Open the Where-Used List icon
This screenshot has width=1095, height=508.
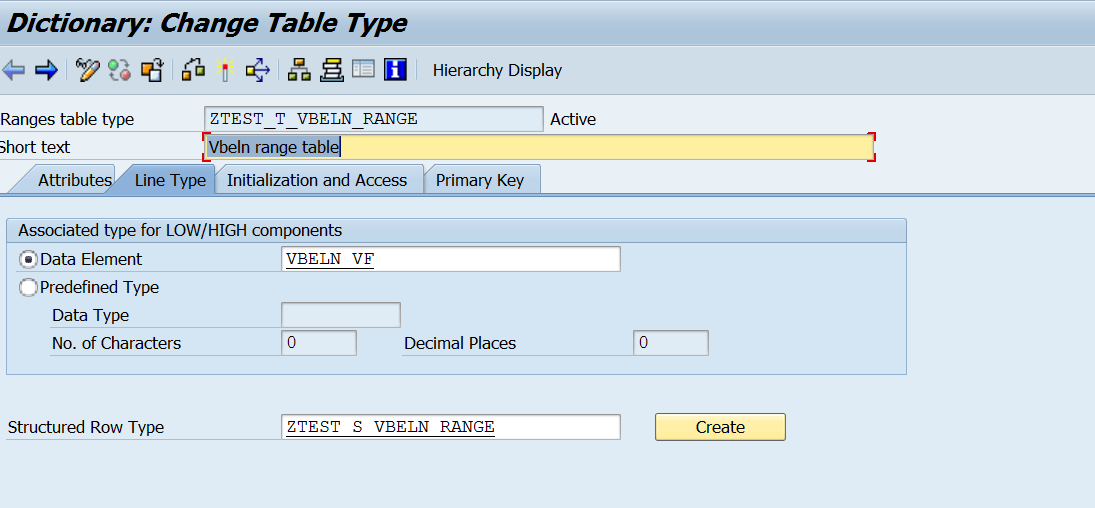coord(258,70)
